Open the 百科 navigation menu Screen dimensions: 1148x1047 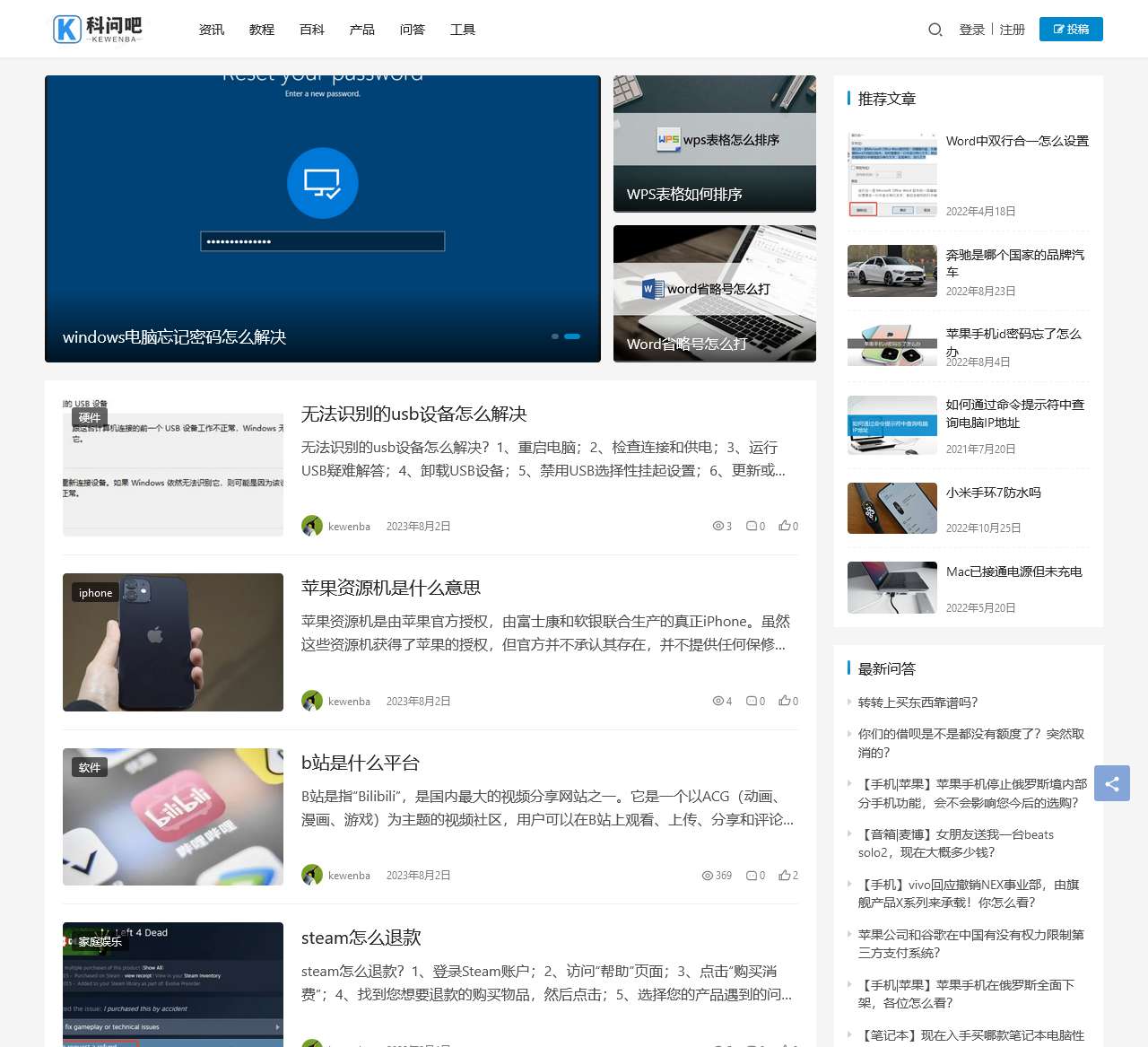coord(312,30)
